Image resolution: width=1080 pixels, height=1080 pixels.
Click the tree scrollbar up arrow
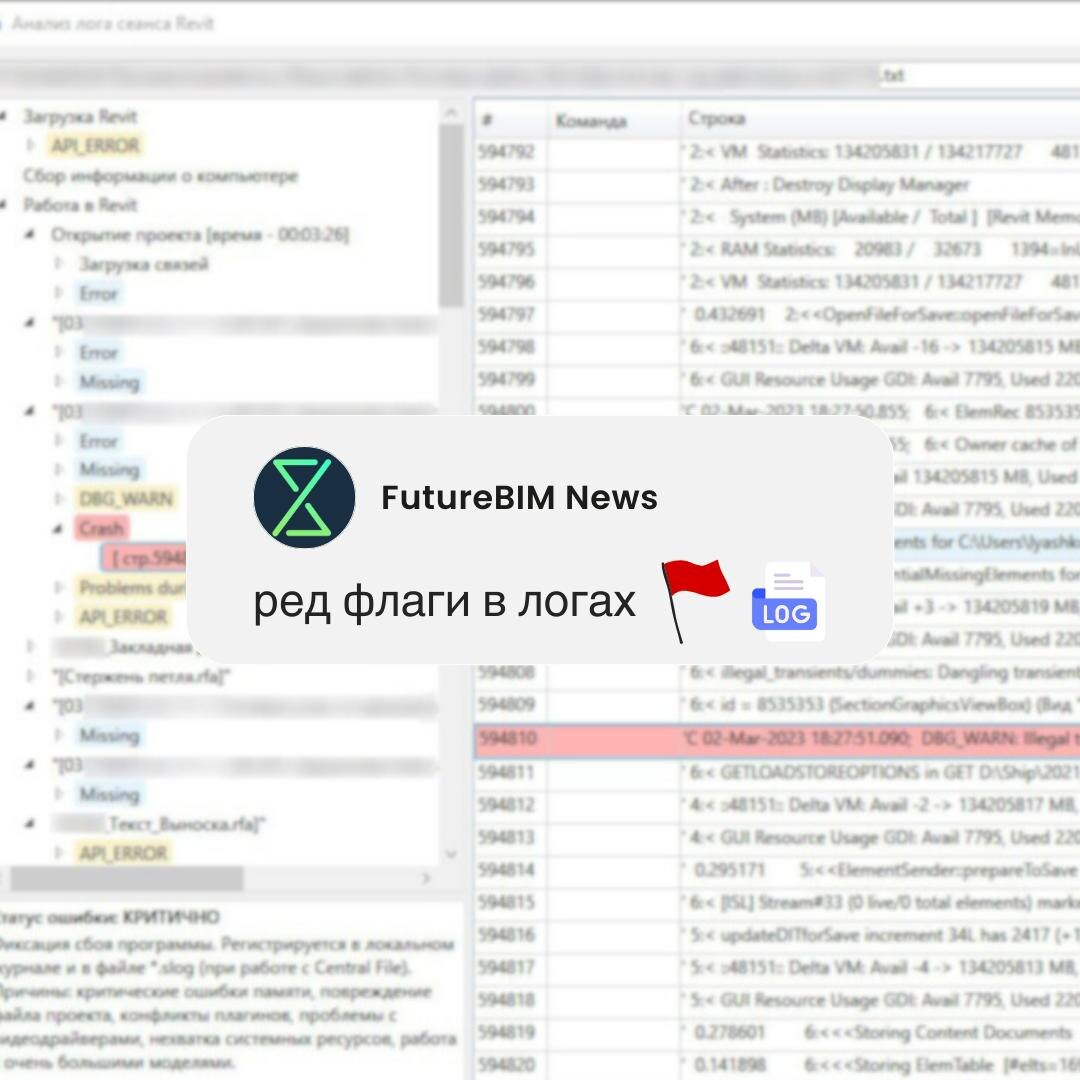click(451, 112)
